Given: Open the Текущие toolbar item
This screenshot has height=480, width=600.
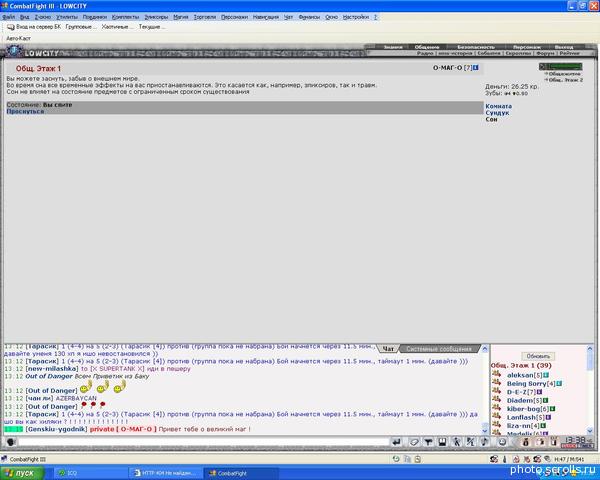Looking at the screenshot, I should tap(152, 27).
